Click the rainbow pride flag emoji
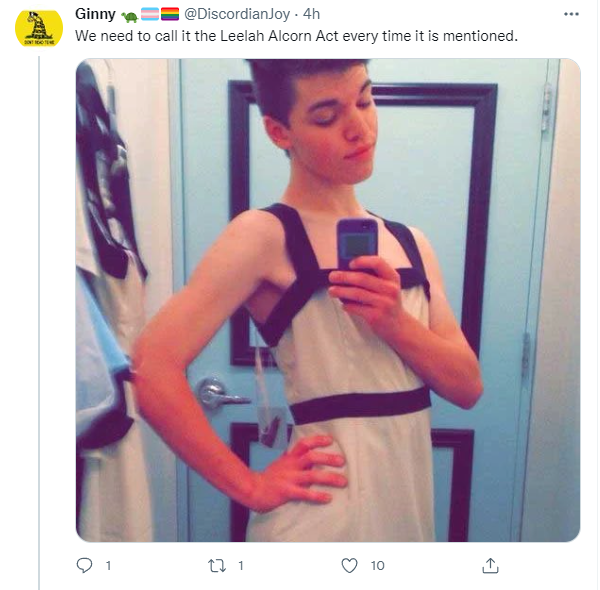 [170, 14]
